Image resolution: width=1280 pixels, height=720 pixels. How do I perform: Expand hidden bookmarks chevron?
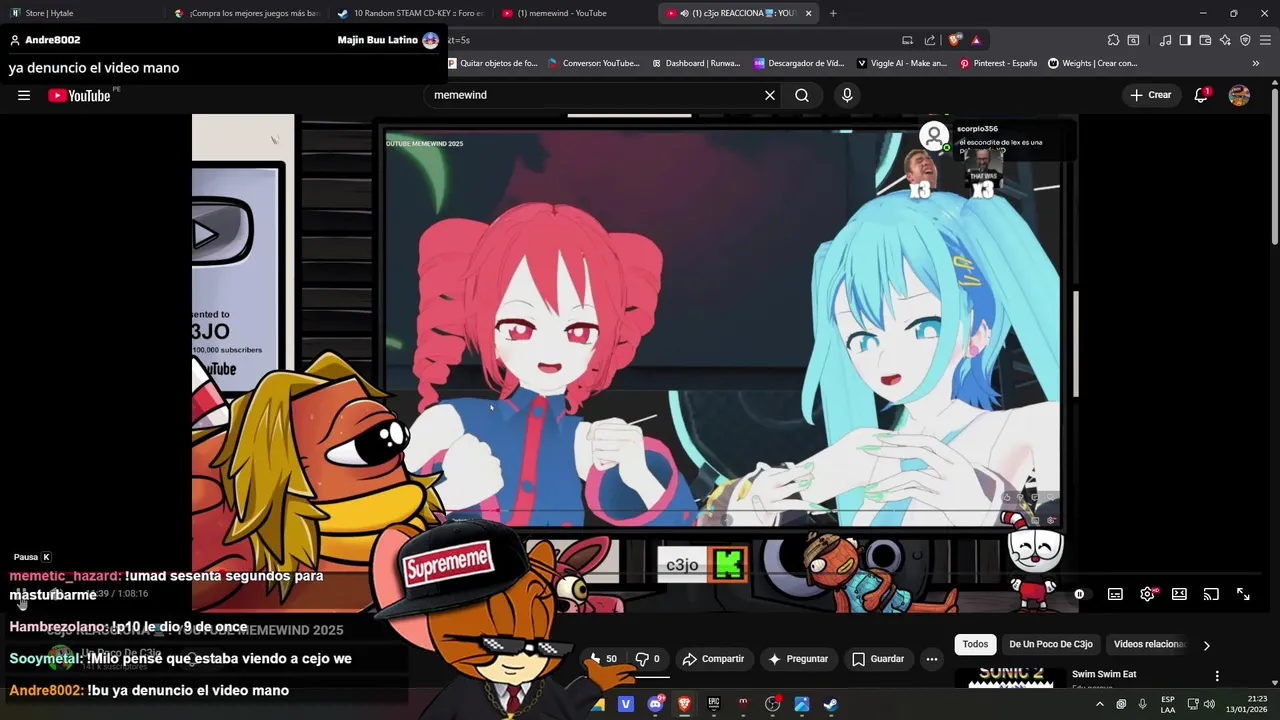(x=1255, y=63)
